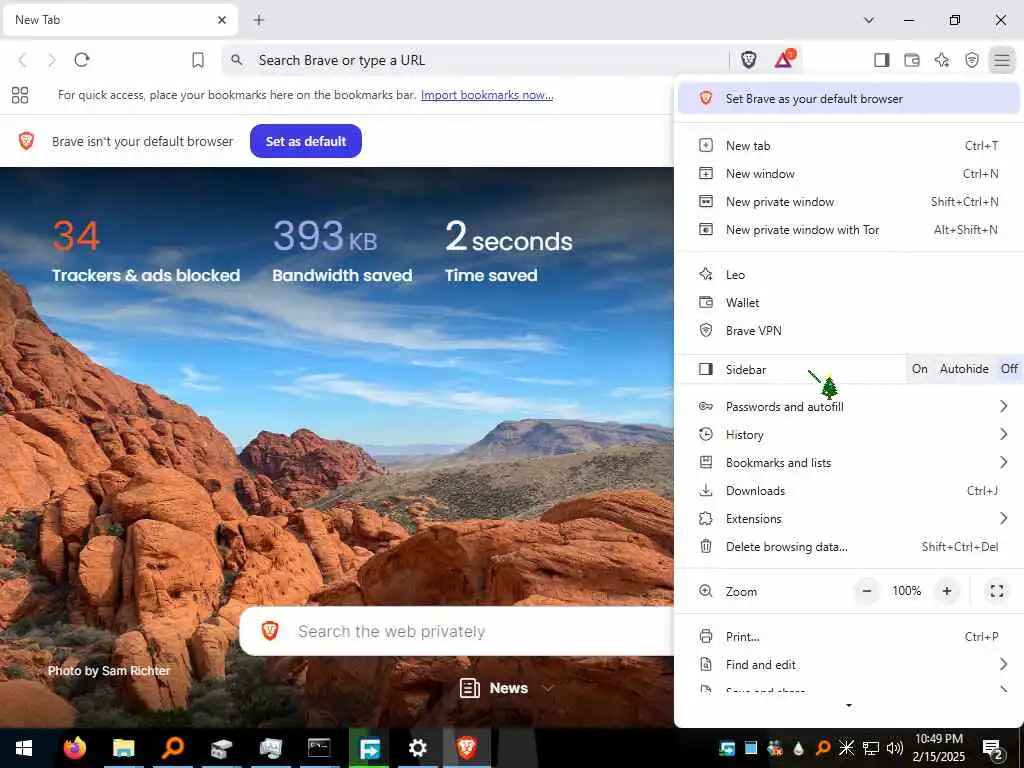The image size is (1024, 768).
Task: Click Import bookmarks now link
Action: click(487, 95)
